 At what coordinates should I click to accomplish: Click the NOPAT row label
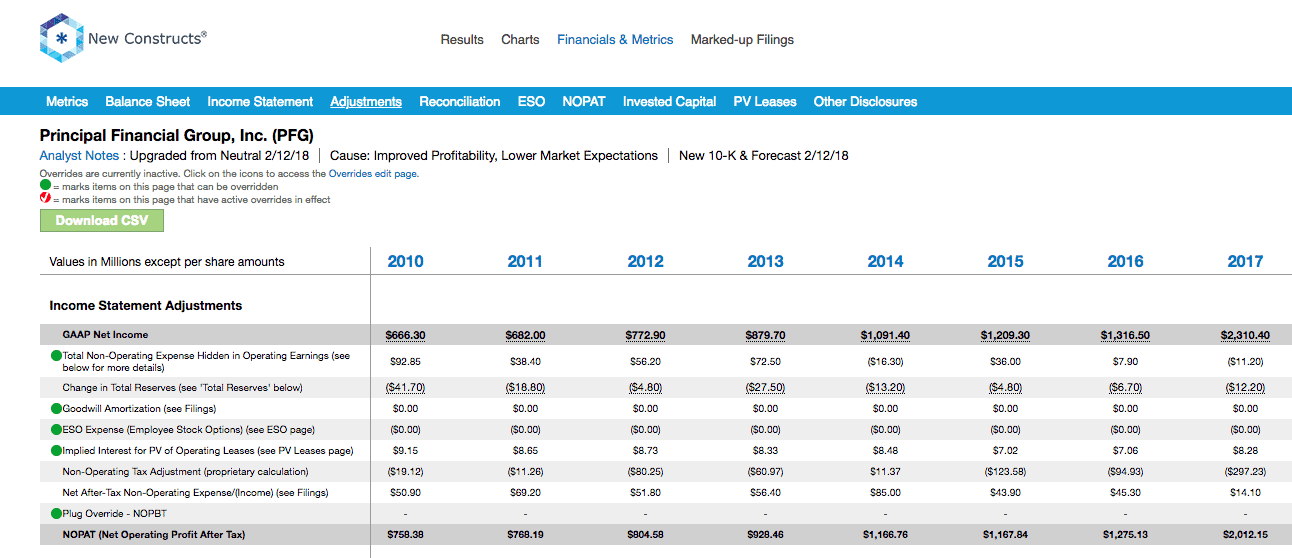pyautogui.click(x=154, y=535)
